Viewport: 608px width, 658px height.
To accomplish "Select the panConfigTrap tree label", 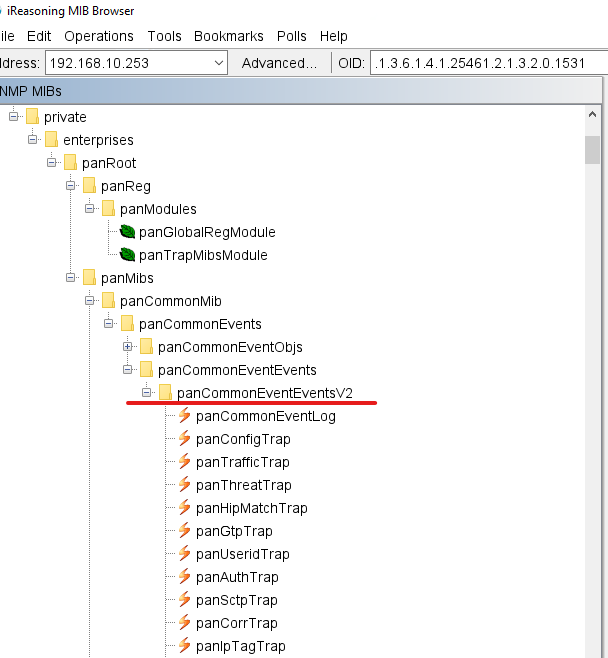I will [x=243, y=439].
